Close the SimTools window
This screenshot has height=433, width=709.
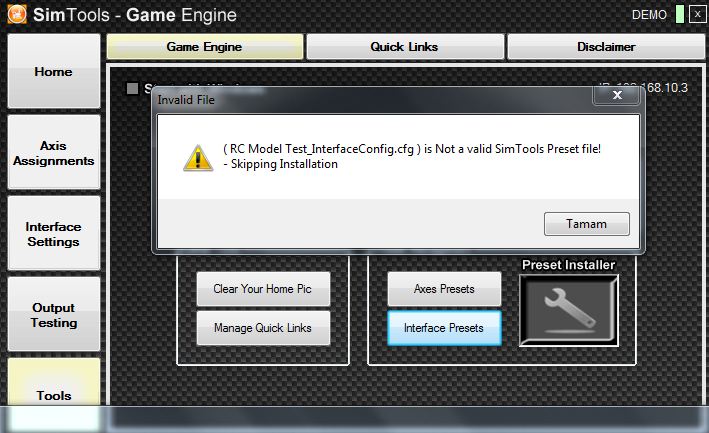698,14
